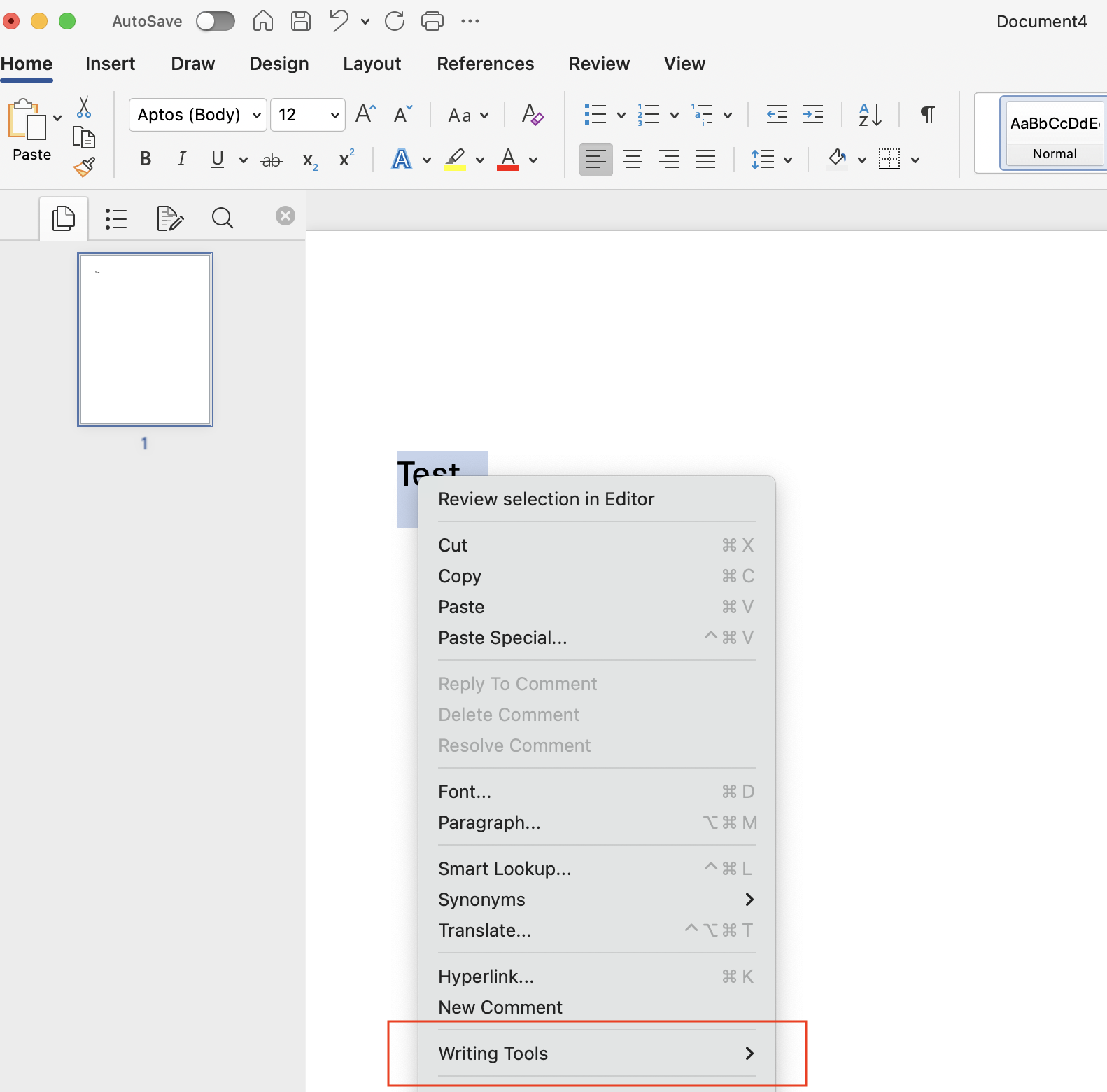Switch to the Insert tab
1107x1092 pixels.
click(110, 64)
